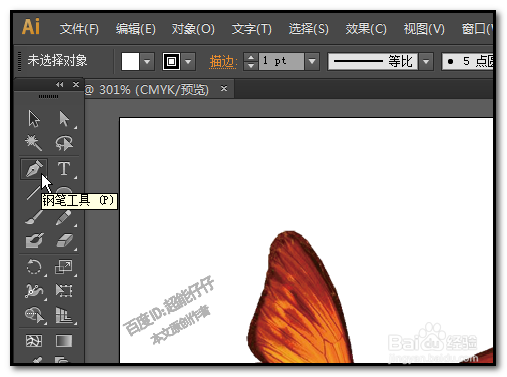This screenshot has width=507, height=377.
Task: Select the Width/Warp tool
Action: tap(34, 291)
